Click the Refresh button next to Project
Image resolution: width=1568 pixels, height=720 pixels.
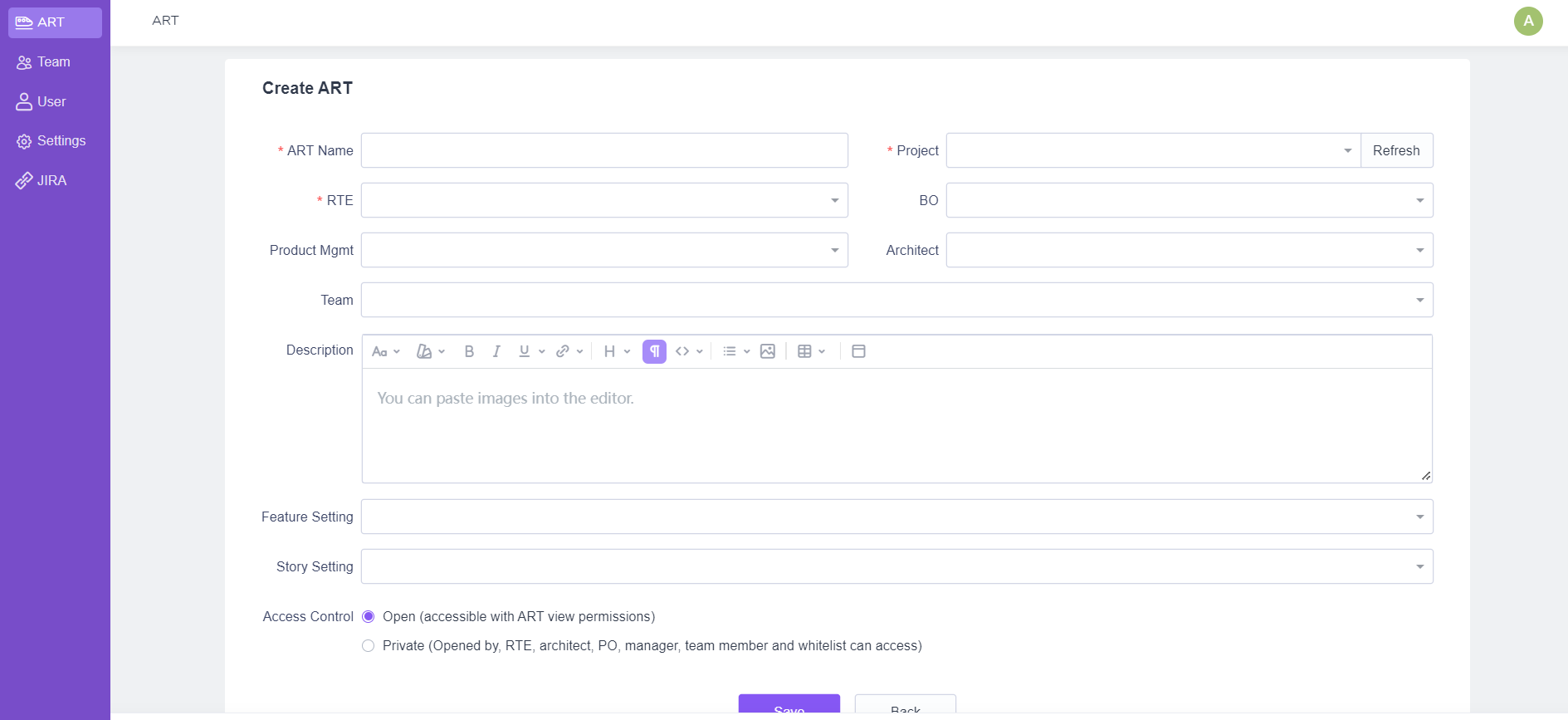click(1396, 150)
